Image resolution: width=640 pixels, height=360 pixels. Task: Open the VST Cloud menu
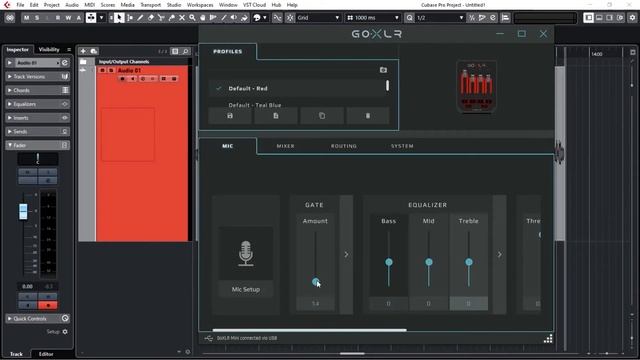pyautogui.click(x=254, y=5)
